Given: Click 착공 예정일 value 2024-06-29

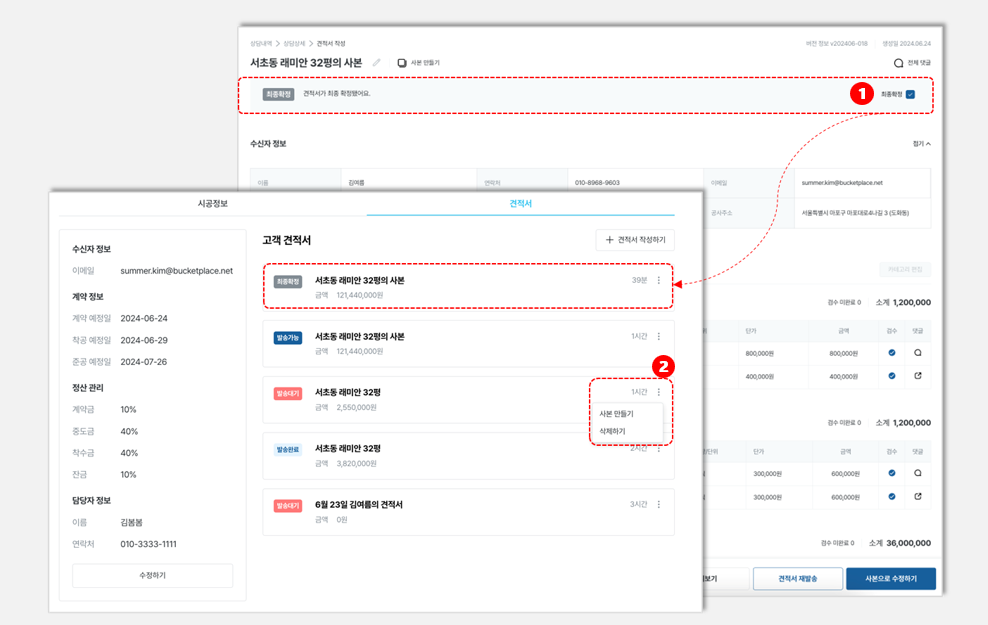Looking at the screenshot, I should [144, 340].
